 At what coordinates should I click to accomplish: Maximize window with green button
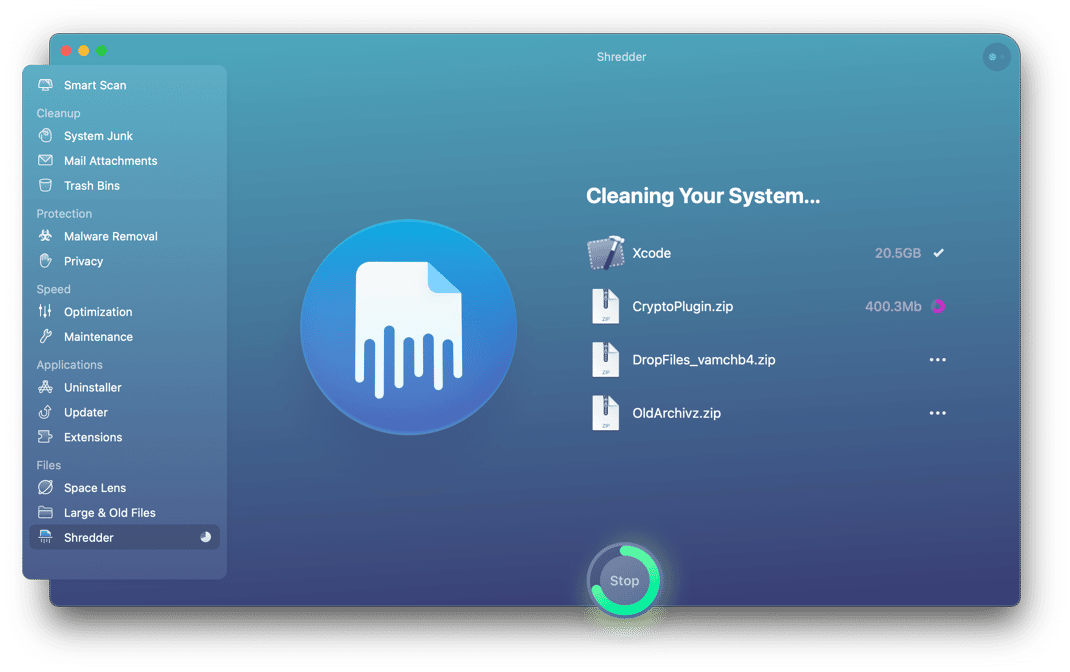point(101,50)
